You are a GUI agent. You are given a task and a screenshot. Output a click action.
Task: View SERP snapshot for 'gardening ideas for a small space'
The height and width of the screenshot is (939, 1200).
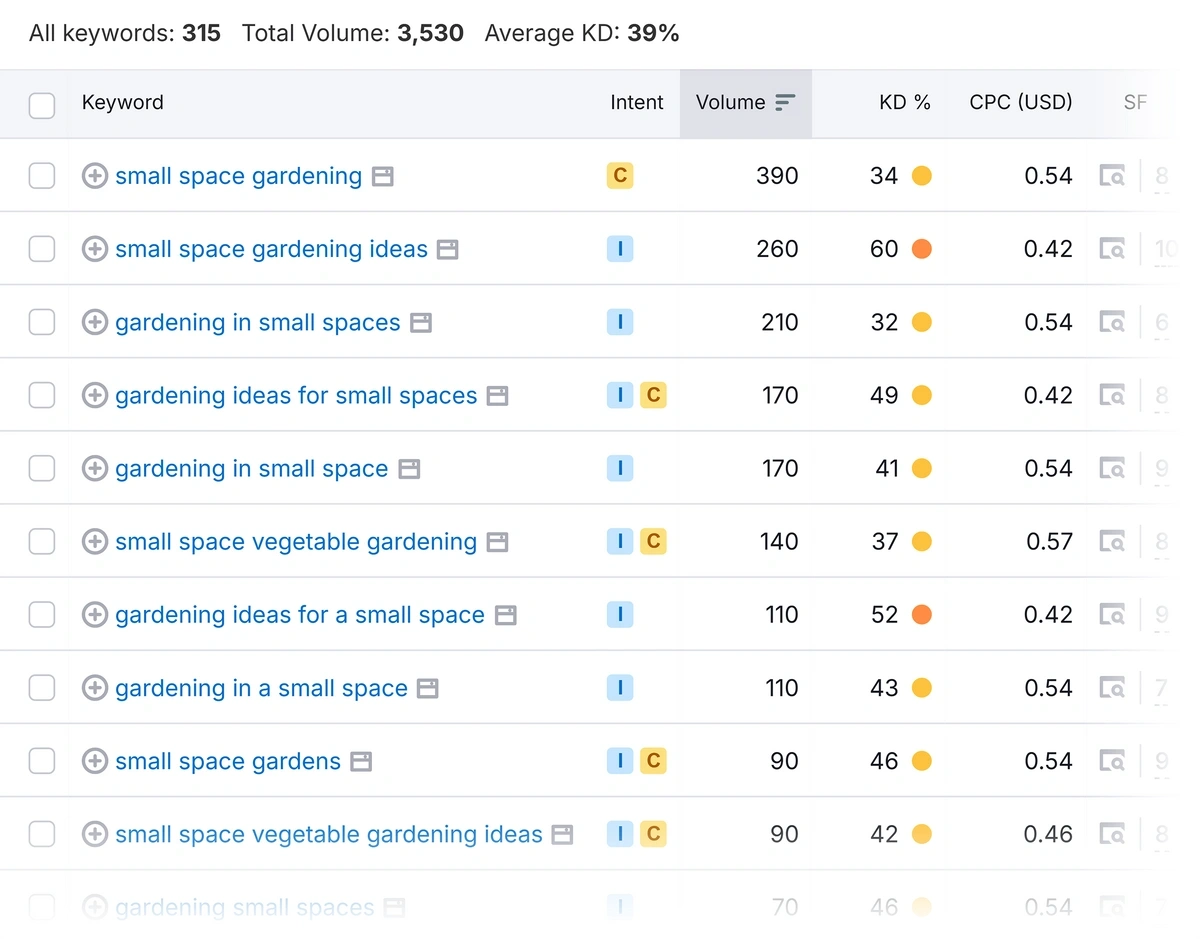tap(1112, 614)
